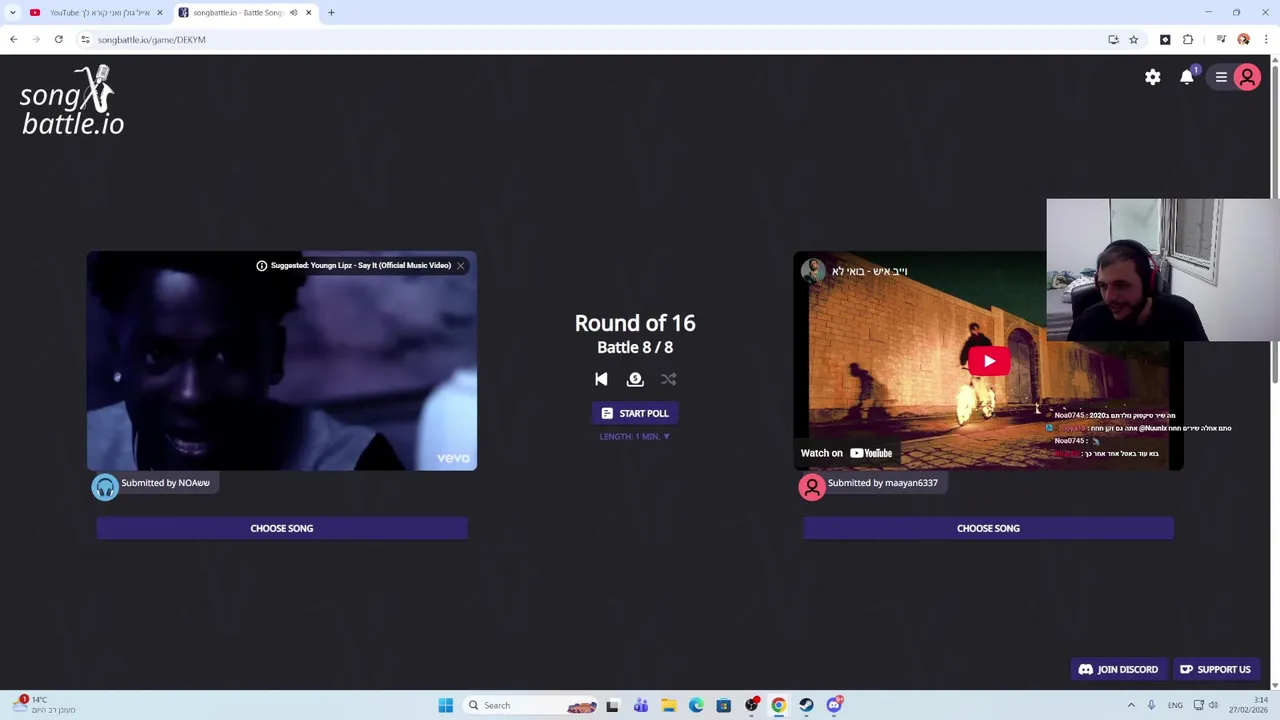The image size is (1280, 720).
Task: Close the YouTube tab
Action: coord(159,12)
